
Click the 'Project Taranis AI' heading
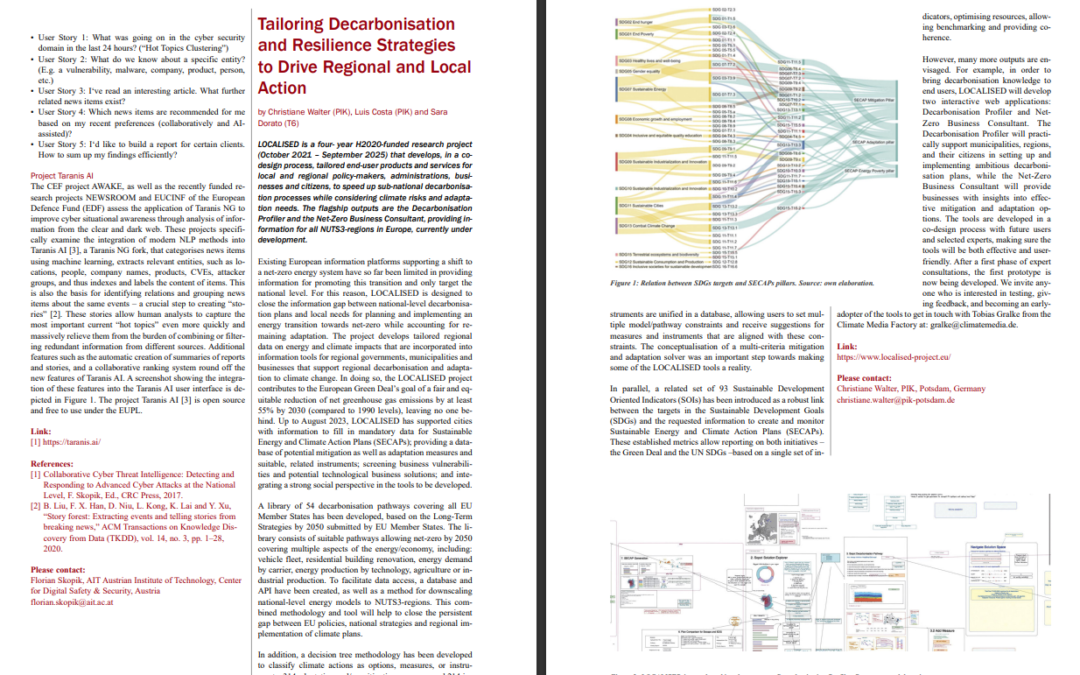tap(62, 176)
